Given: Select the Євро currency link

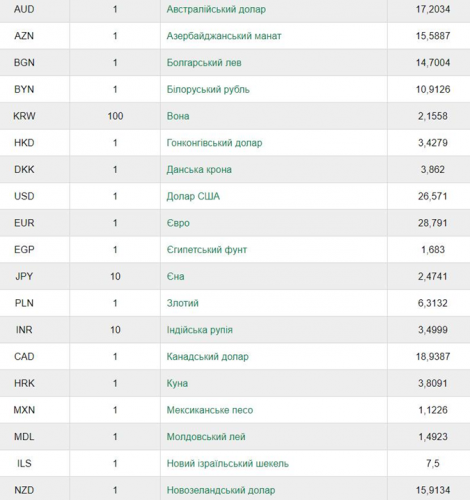Looking at the screenshot, I should click(178, 223).
